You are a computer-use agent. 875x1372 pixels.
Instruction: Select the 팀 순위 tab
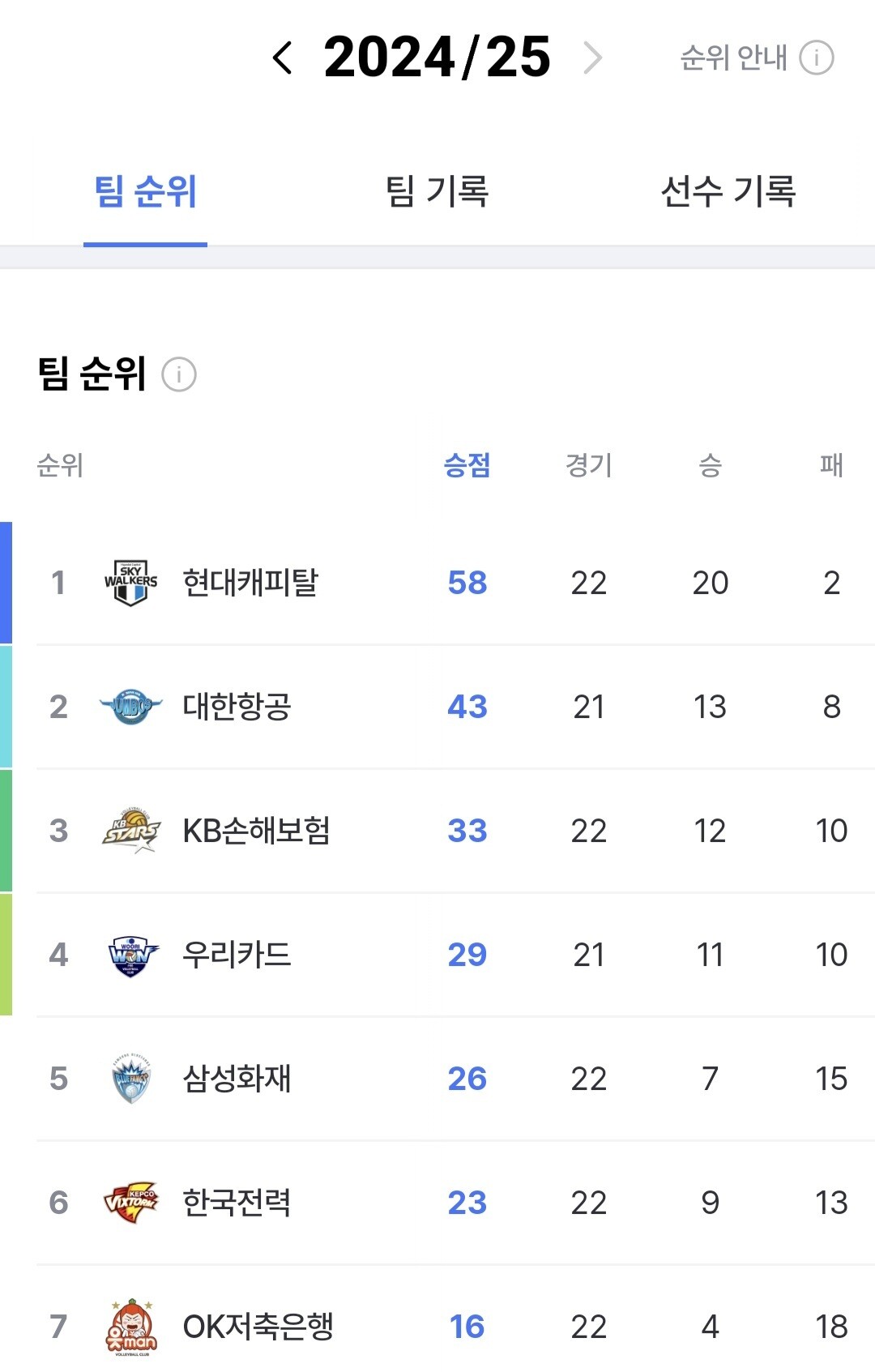click(146, 191)
